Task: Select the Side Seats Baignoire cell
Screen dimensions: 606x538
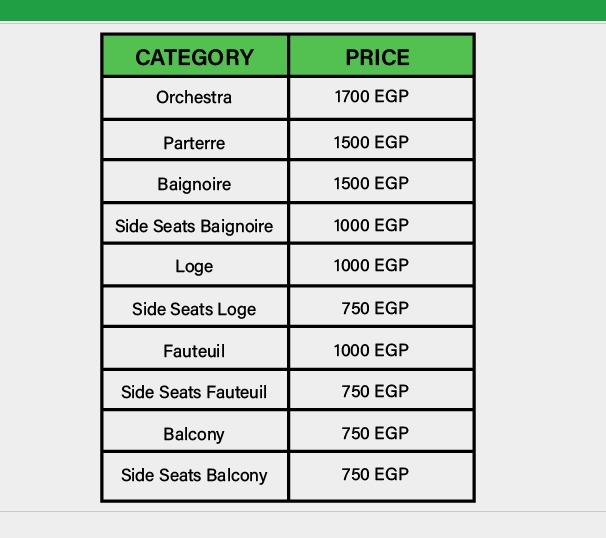Action: coord(194,226)
